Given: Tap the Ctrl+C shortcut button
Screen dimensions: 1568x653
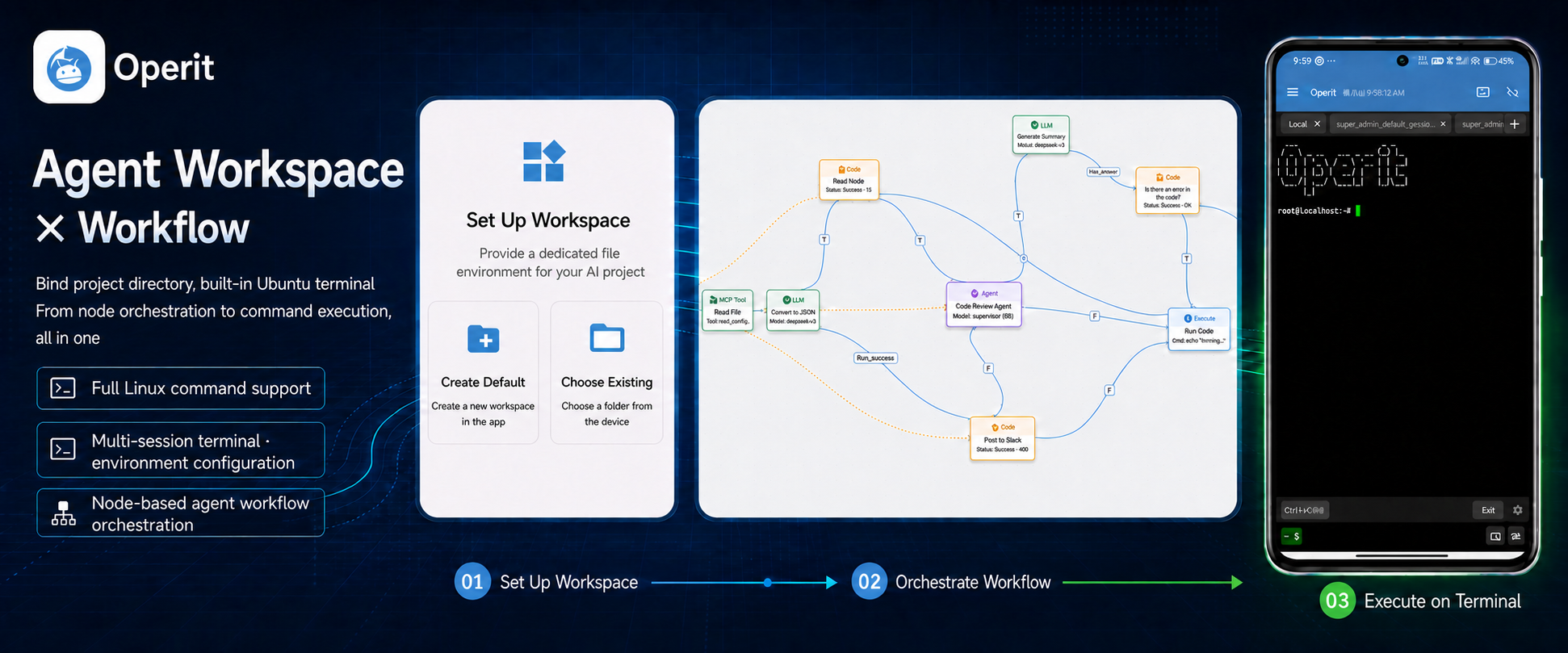Looking at the screenshot, I should click(1304, 510).
